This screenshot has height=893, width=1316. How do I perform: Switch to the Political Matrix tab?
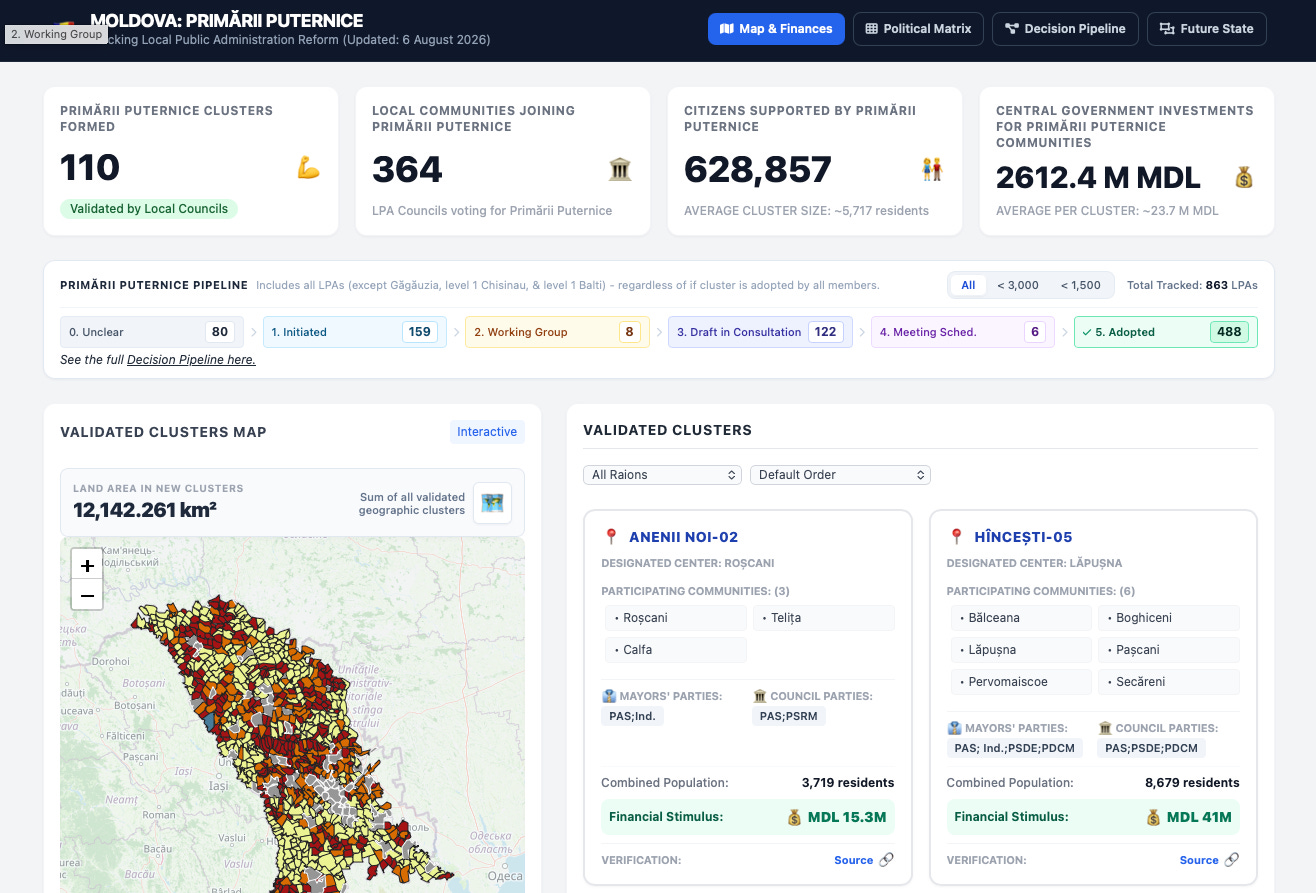tap(918, 29)
